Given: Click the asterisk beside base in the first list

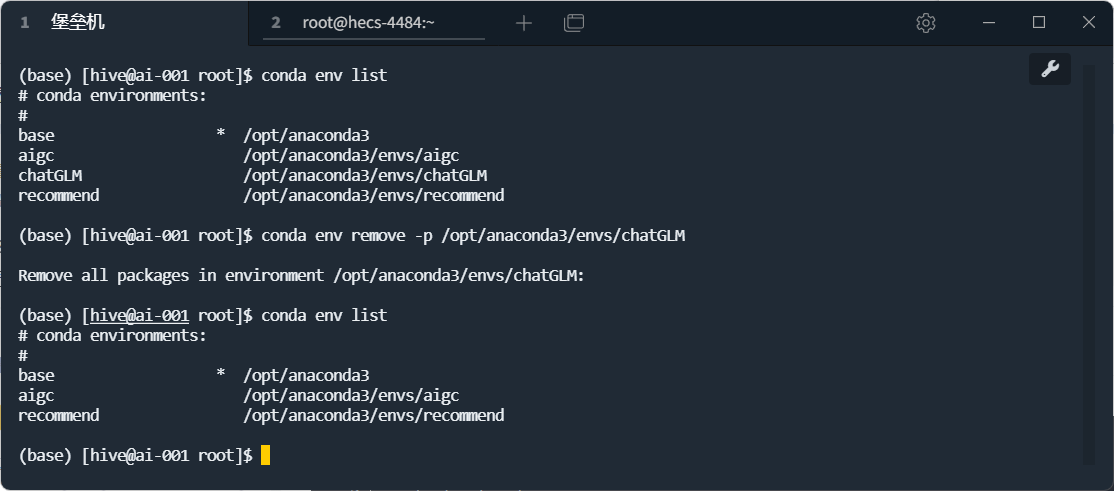Looking at the screenshot, I should [220, 136].
